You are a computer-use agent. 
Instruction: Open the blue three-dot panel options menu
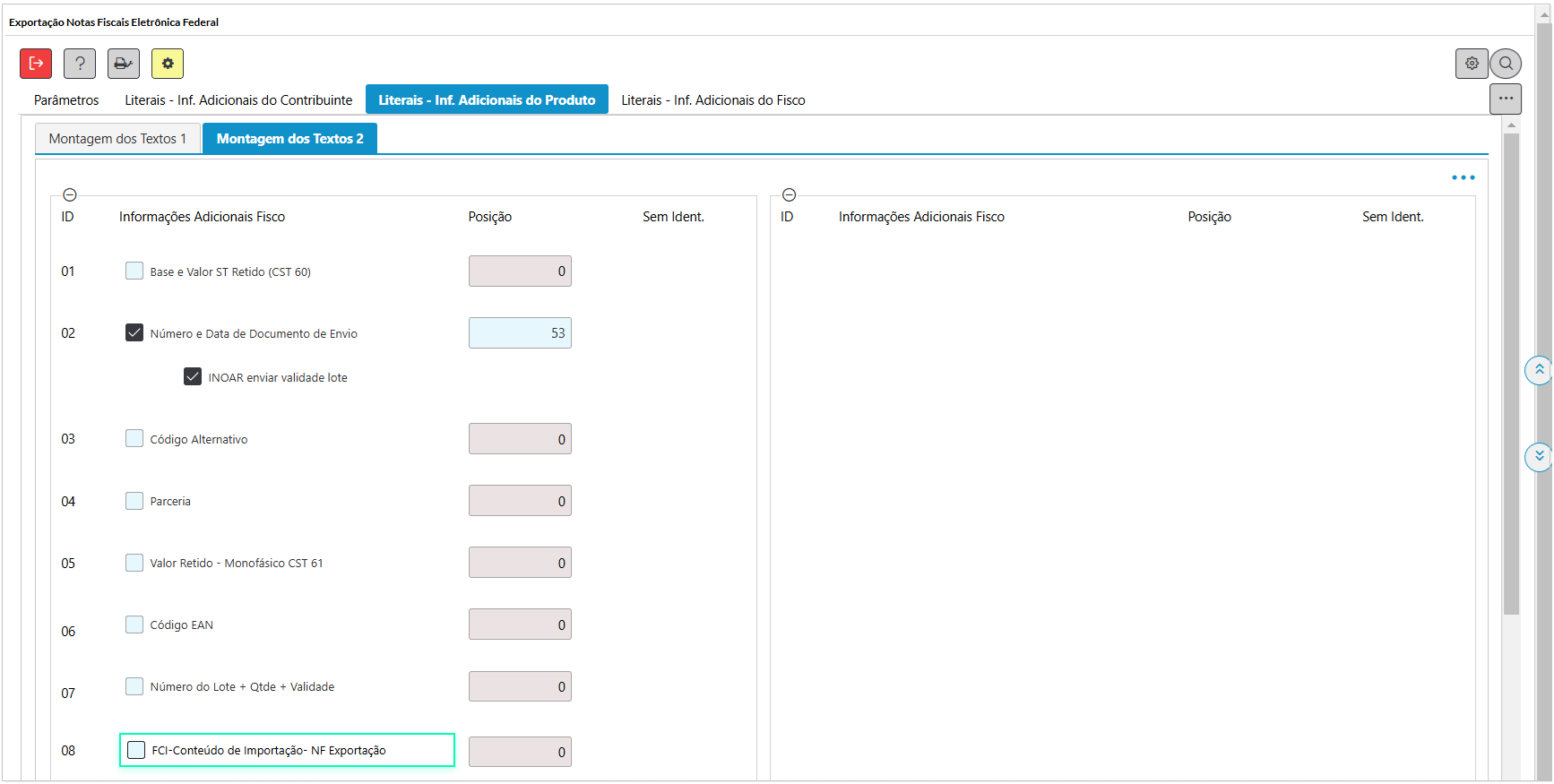1463,177
